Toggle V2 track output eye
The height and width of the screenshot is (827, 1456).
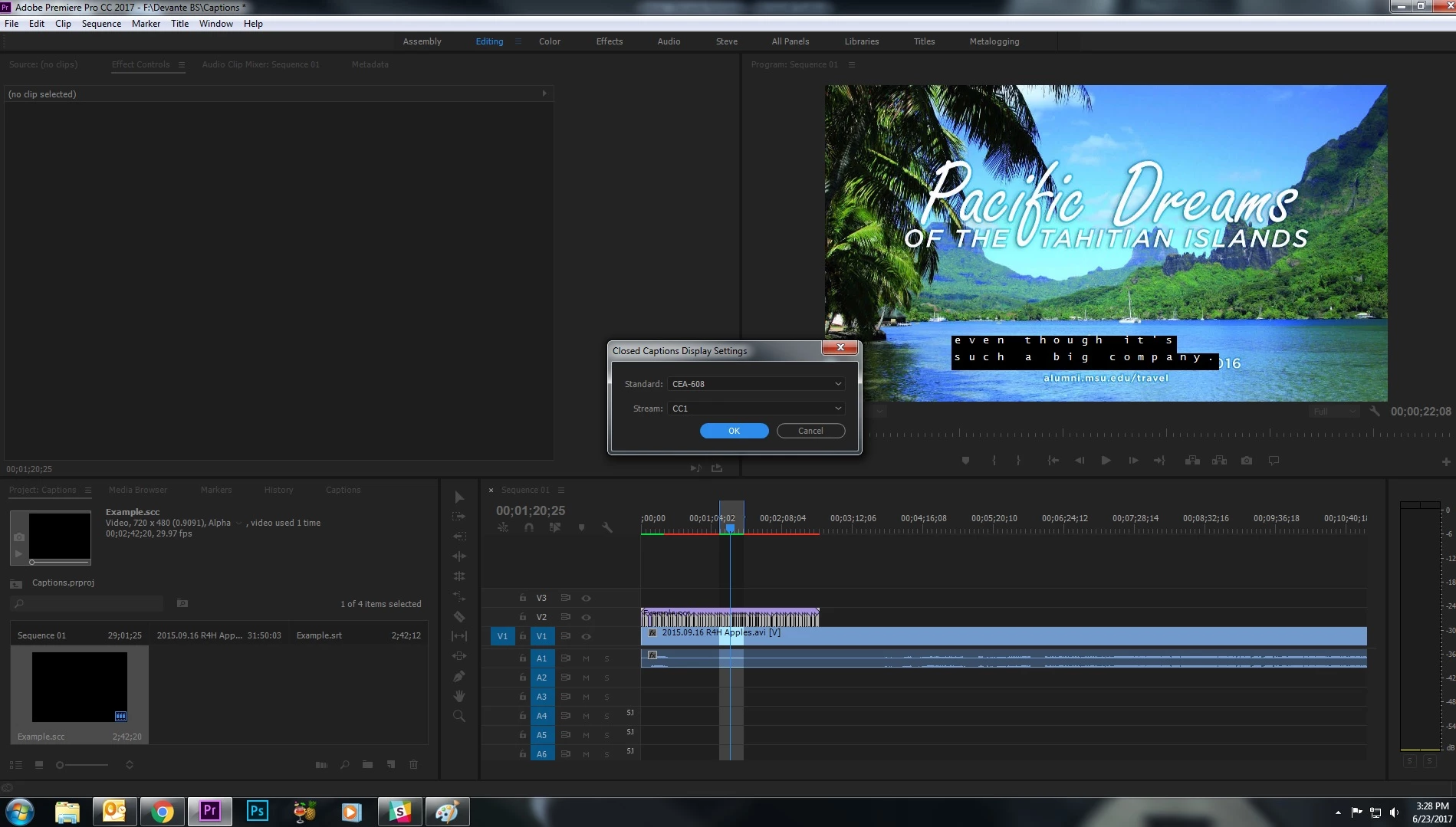pyautogui.click(x=586, y=617)
